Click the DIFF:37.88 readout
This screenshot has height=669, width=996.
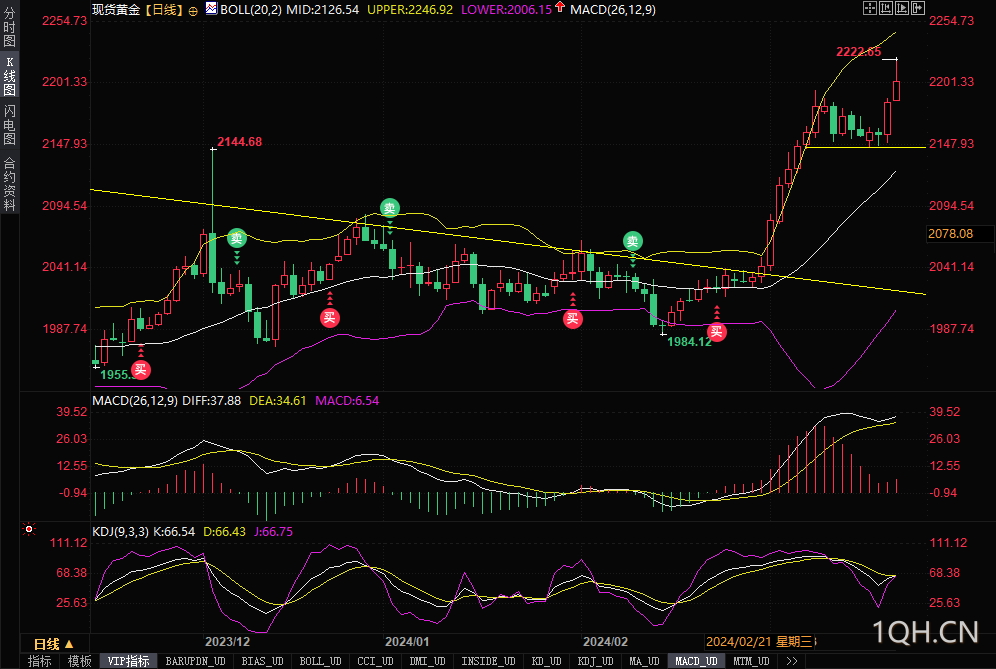point(212,401)
